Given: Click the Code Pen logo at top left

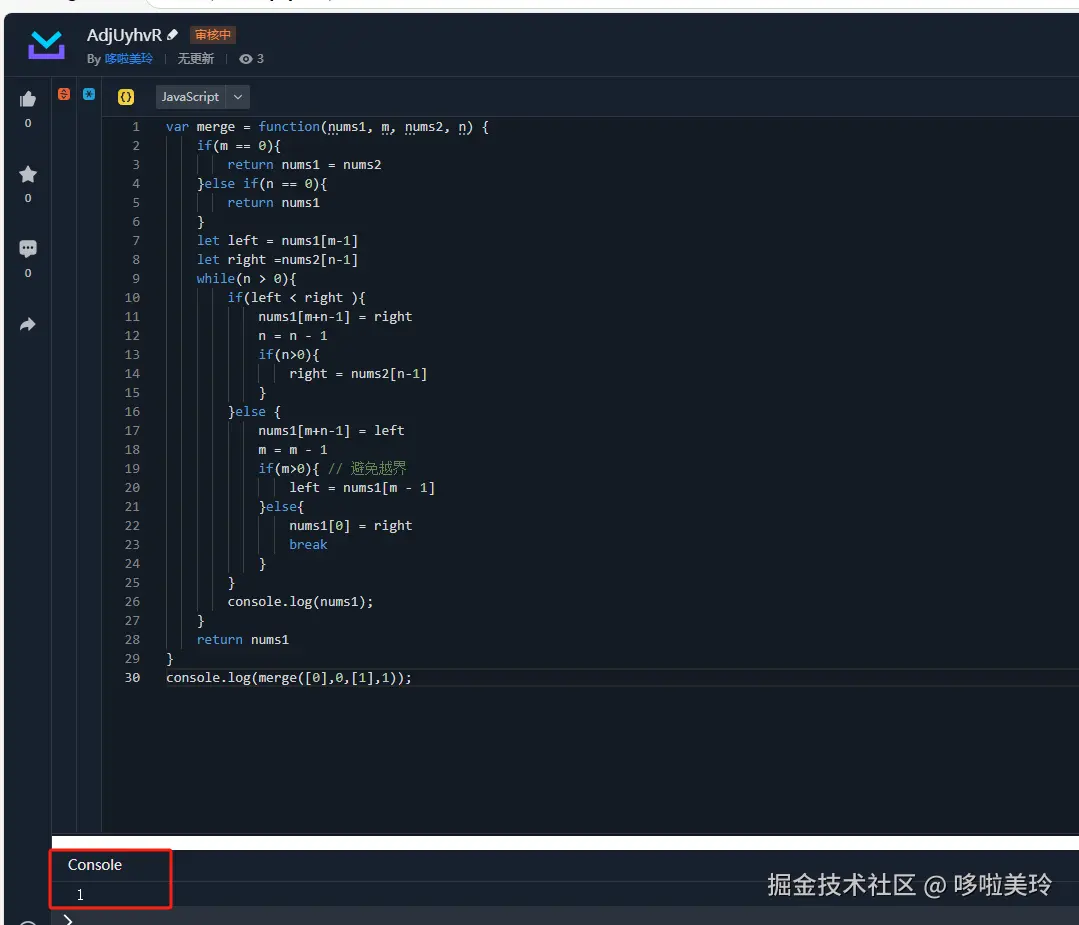Looking at the screenshot, I should click(x=46, y=45).
